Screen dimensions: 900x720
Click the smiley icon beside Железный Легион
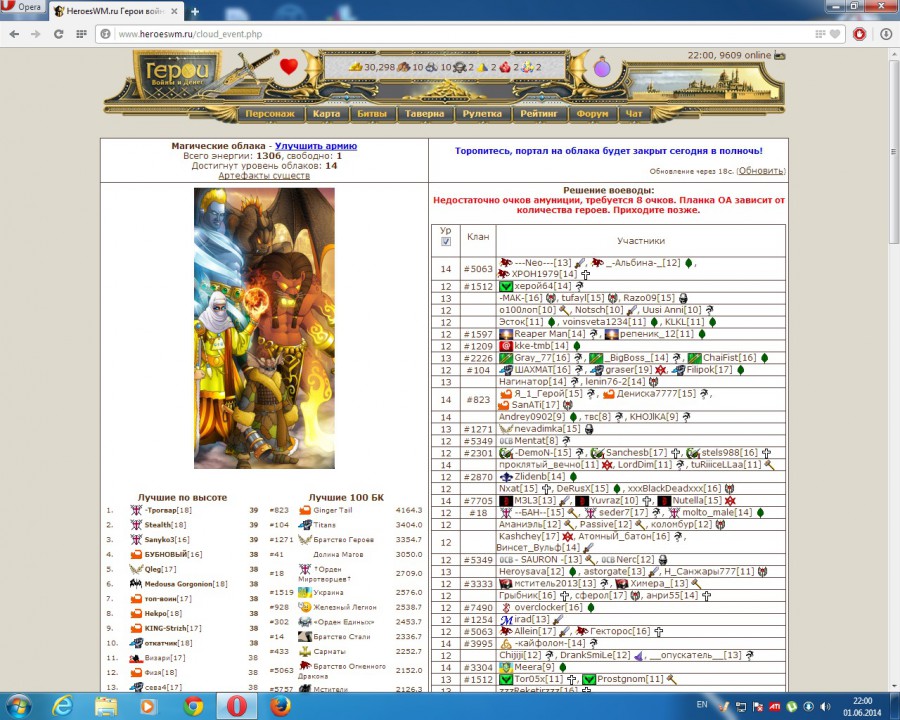coord(305,607)
